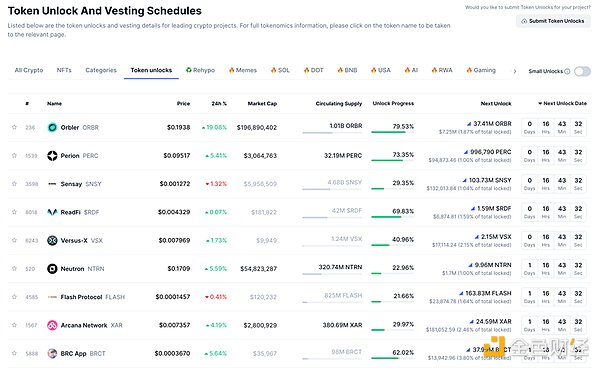Switch to the All Crypto tab

coord(29,70)
